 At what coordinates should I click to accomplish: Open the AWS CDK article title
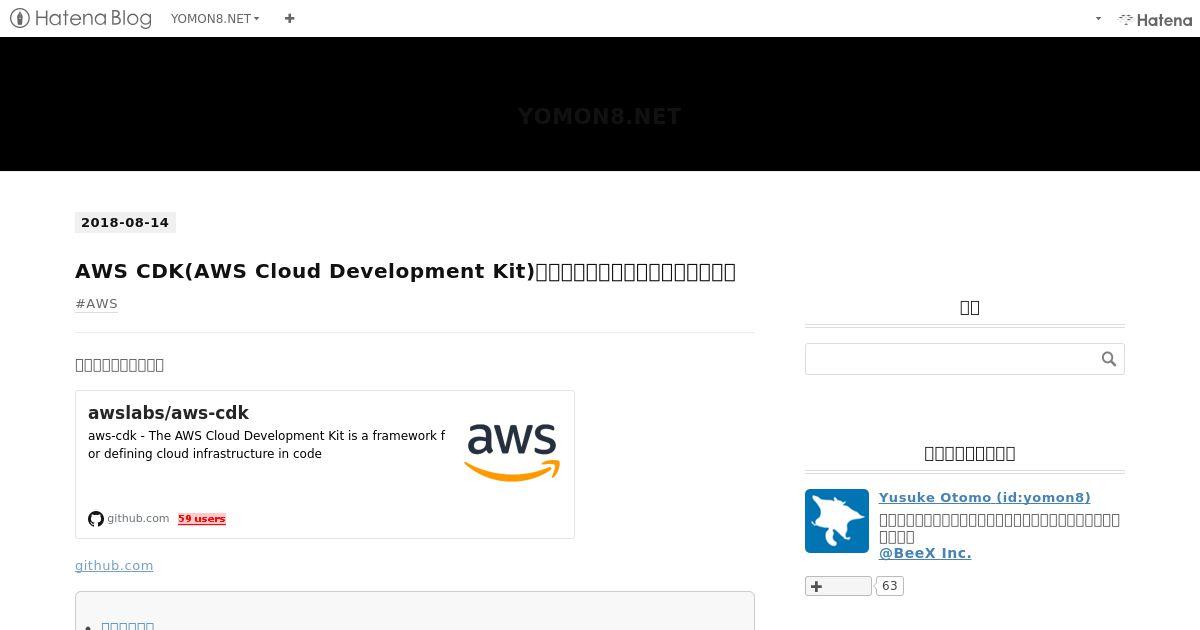click(405, 271)
